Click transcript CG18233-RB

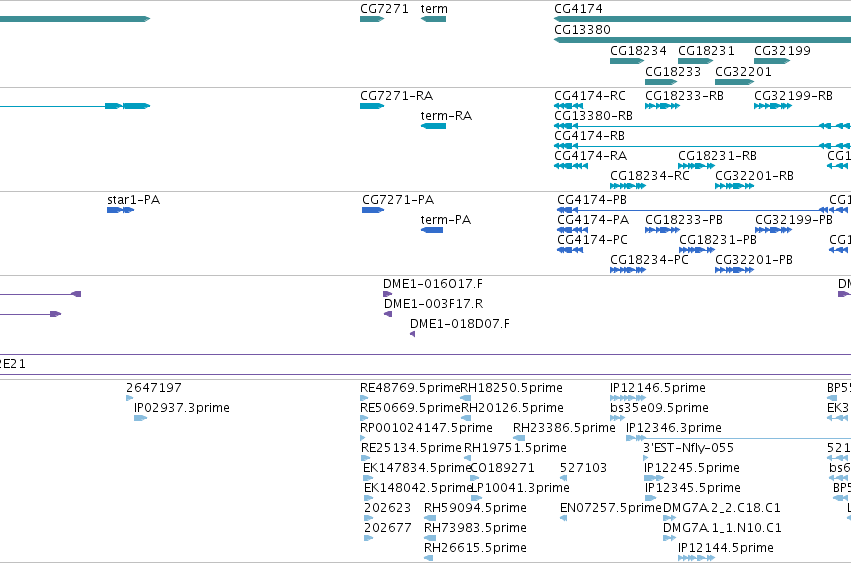click(662, 106)
